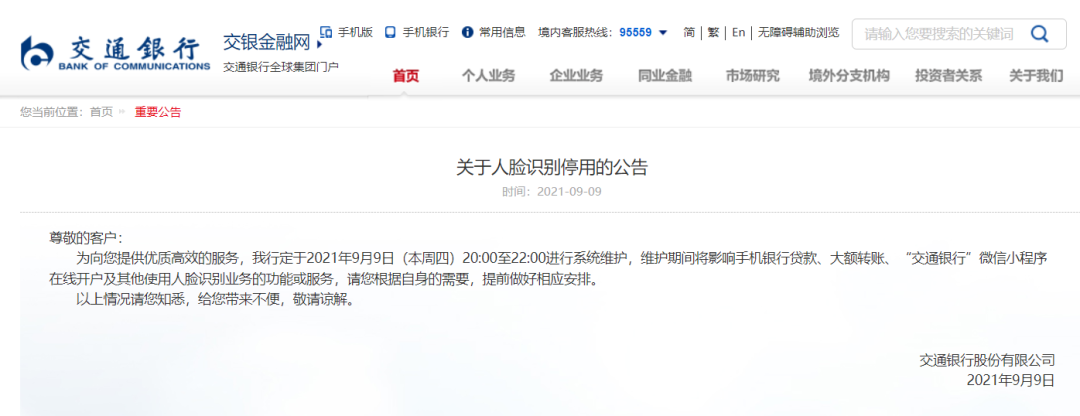The height and width of the screenshot is (416, 1080).
Task: Open the 企业业务 menu
Action: click(x=576, y=76)
